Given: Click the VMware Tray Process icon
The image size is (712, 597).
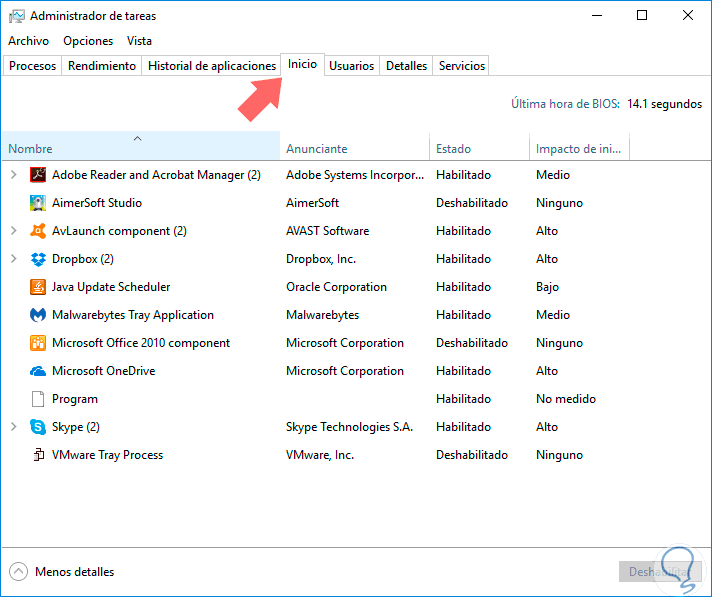Looking at the screenshot, I should tap(38, 455).
